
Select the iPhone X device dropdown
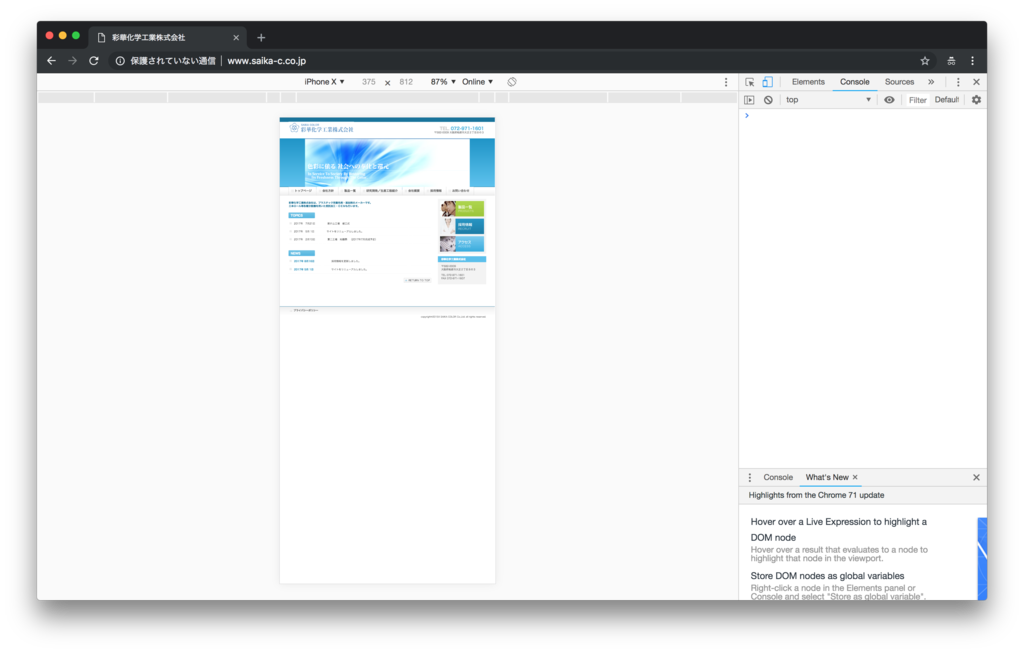coord(324,82)
